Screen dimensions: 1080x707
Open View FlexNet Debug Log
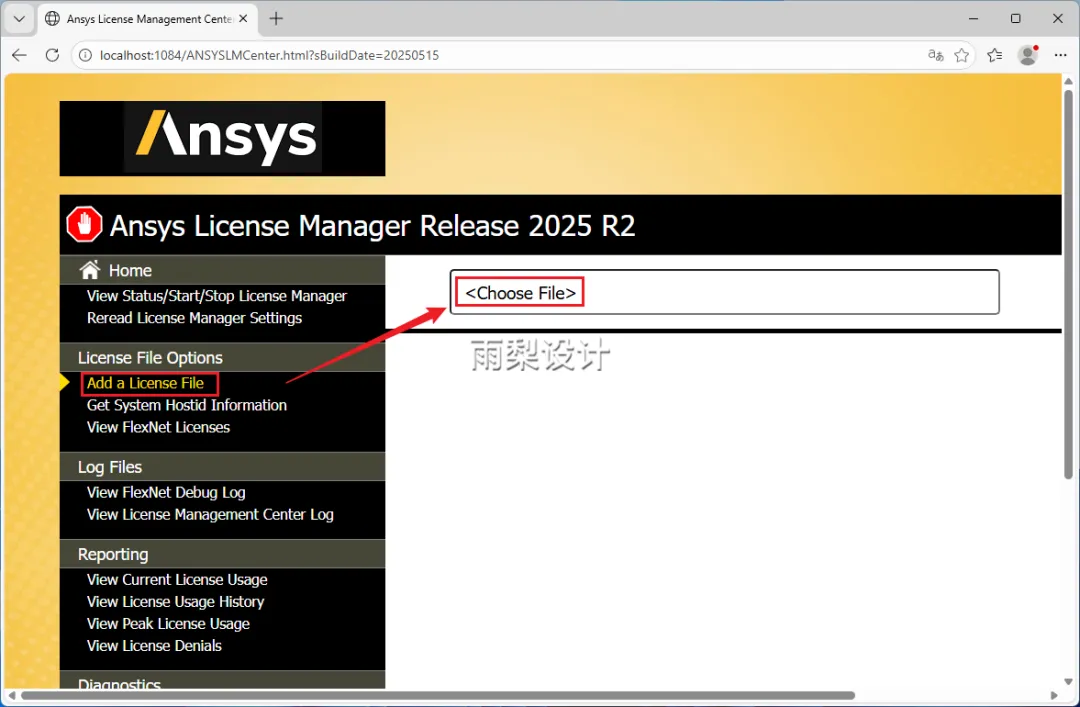[166, 492]
